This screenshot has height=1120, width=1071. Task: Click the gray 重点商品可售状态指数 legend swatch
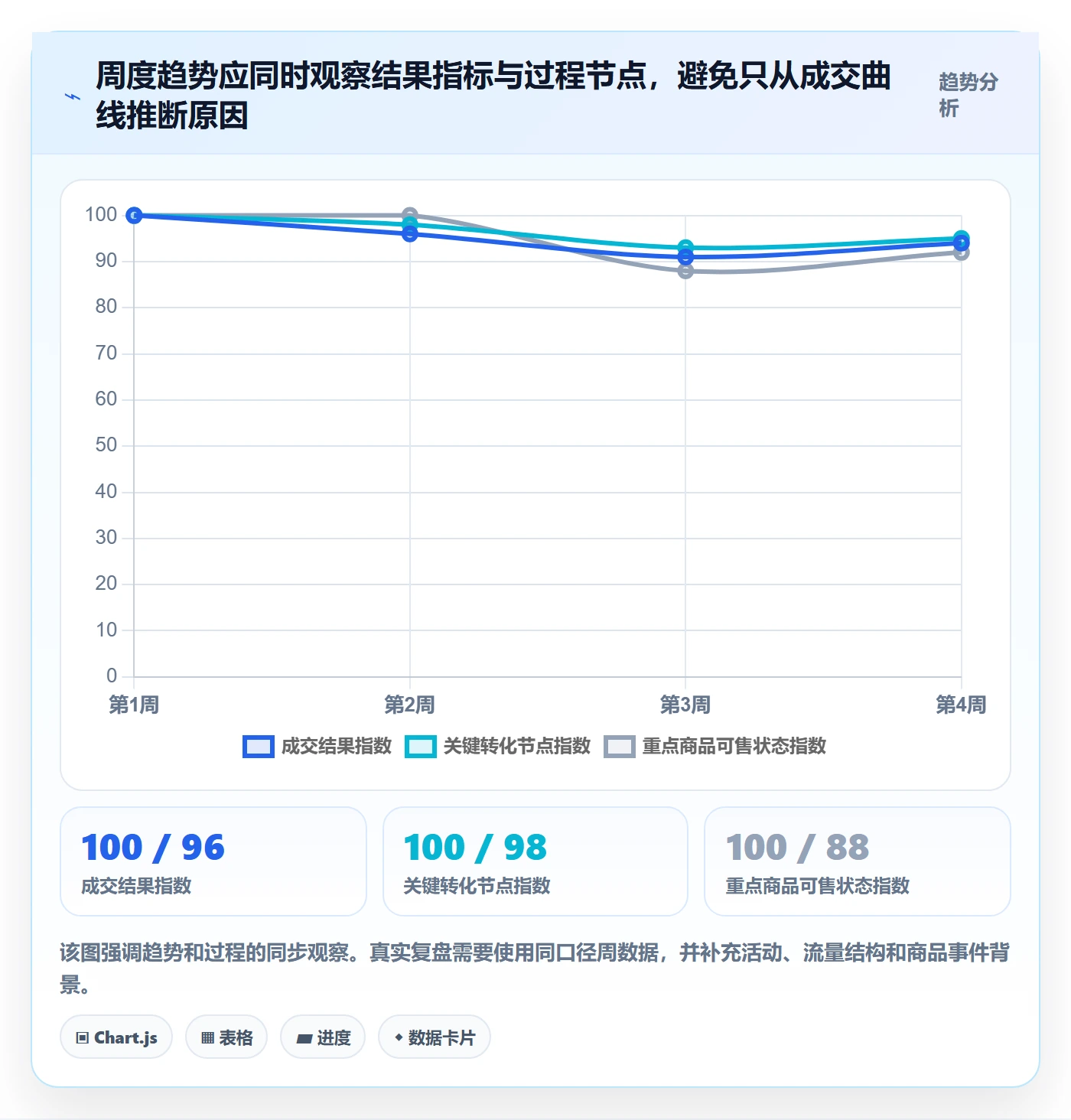click(620, 747)
